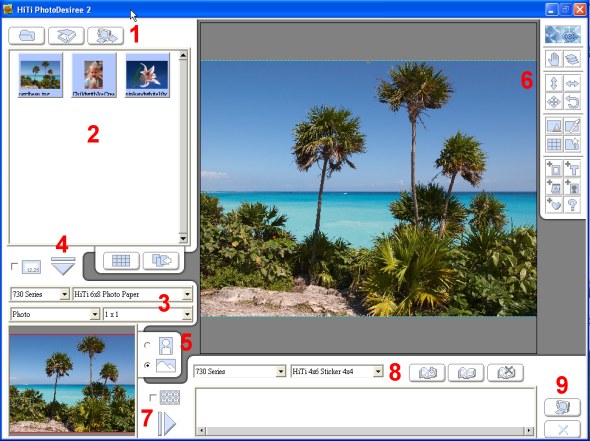The height and width of the screenshot is (441, 590).
Task: Select the portrait orientation radio button
Action: (148, 345)
